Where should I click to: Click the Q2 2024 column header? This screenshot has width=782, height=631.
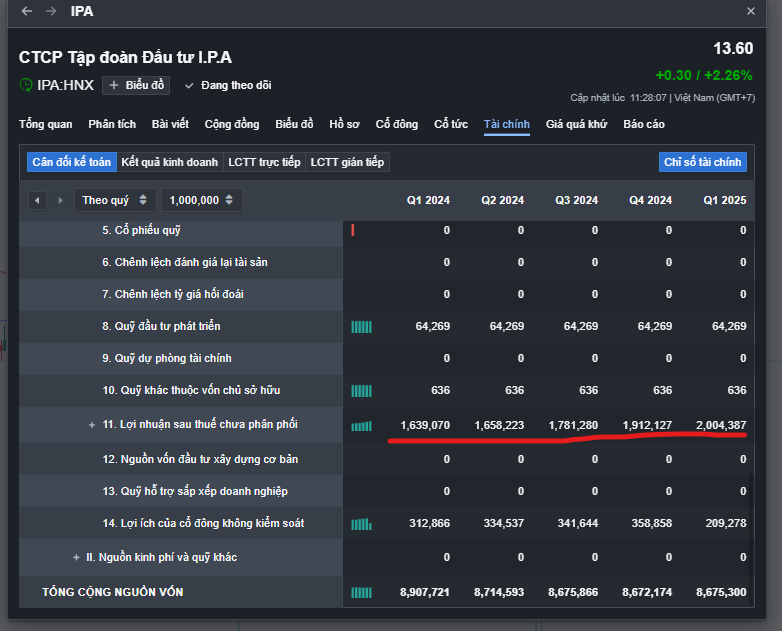[502, 200]
